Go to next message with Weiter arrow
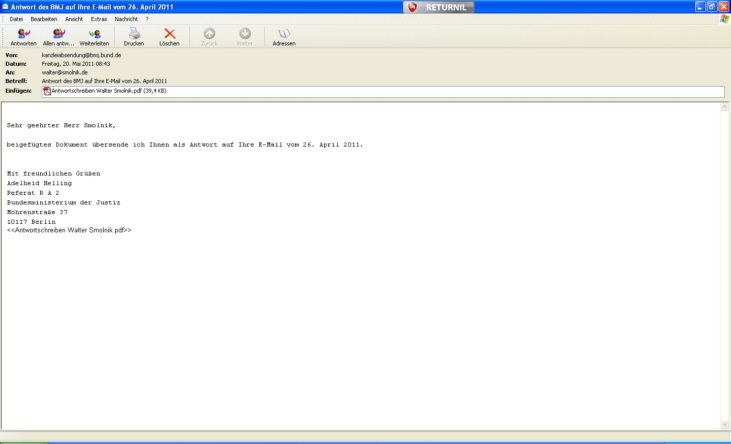Image resolution: width=731 pixels, height=444 pixels. click(x=245, y=36)
